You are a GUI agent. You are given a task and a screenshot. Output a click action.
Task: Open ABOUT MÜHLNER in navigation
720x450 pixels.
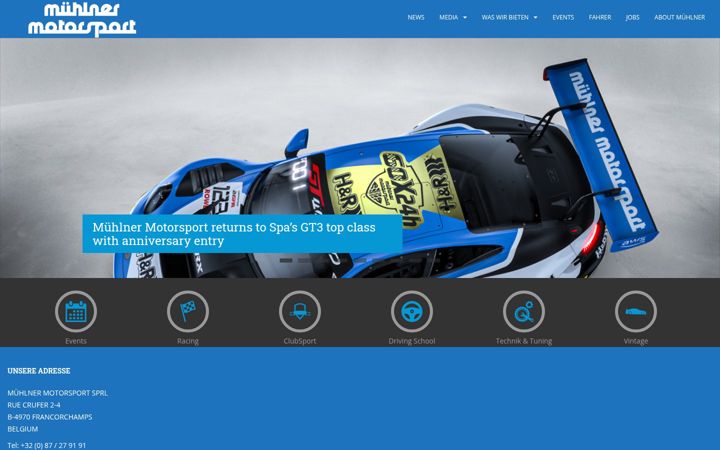pyautogui.click(x=680, y=17)
